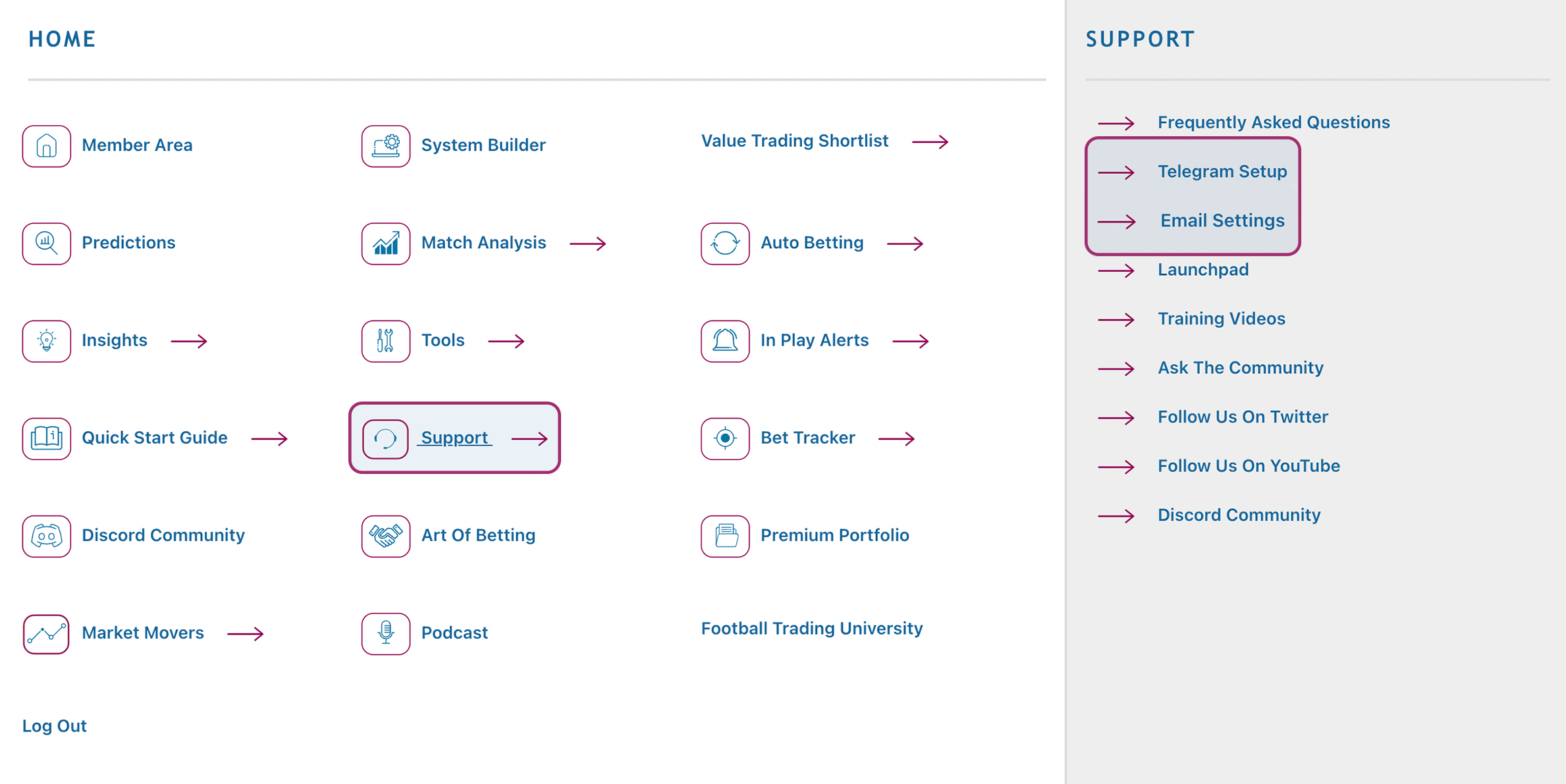This screenshot has width=1566, height=784.
Task: Open Football Trading University link
Action: point(812,629)
